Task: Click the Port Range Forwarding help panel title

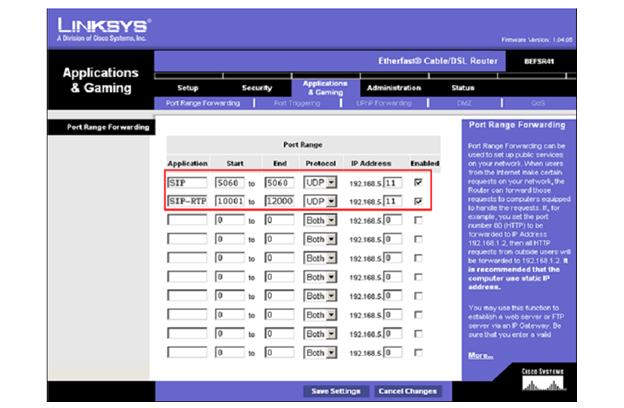Action: [517, 125]
